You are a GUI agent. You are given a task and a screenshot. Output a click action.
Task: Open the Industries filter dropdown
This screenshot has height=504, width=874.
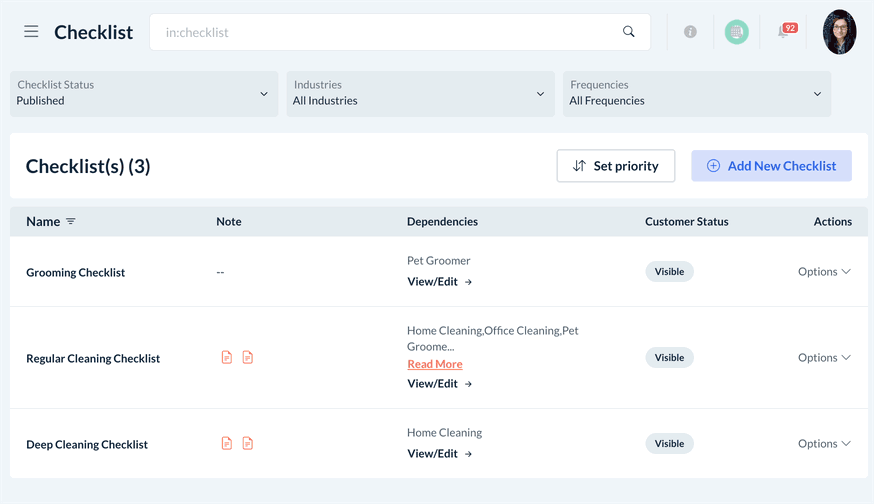point(420,93)
